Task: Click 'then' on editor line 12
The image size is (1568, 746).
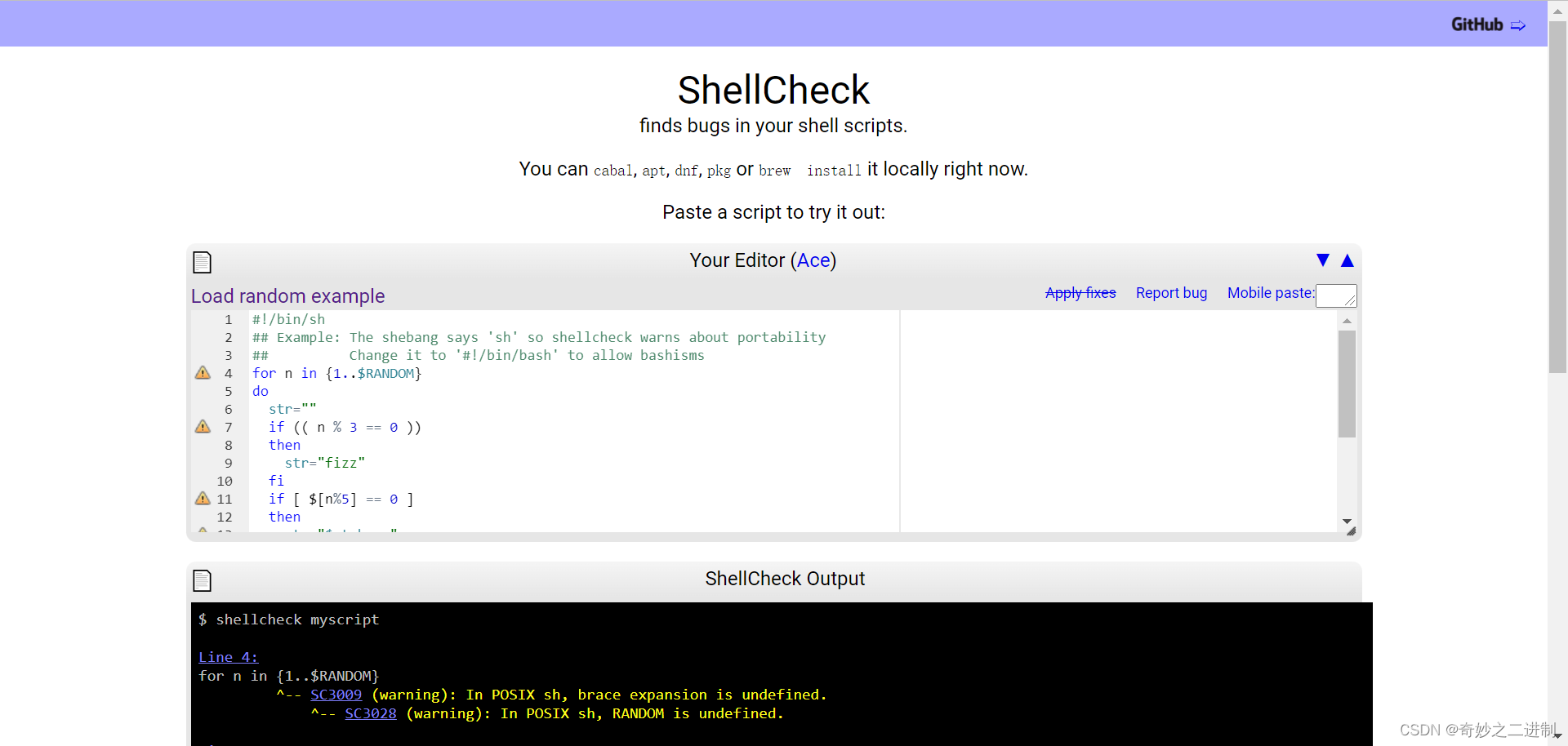Action: [284, 517]
